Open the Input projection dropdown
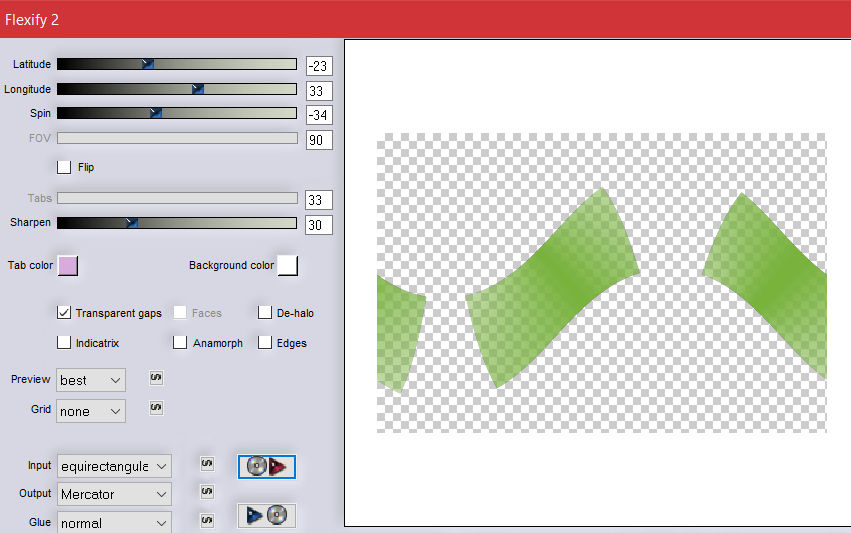The width and height of the screenshot is (851, 533). (x=114, y=466)
